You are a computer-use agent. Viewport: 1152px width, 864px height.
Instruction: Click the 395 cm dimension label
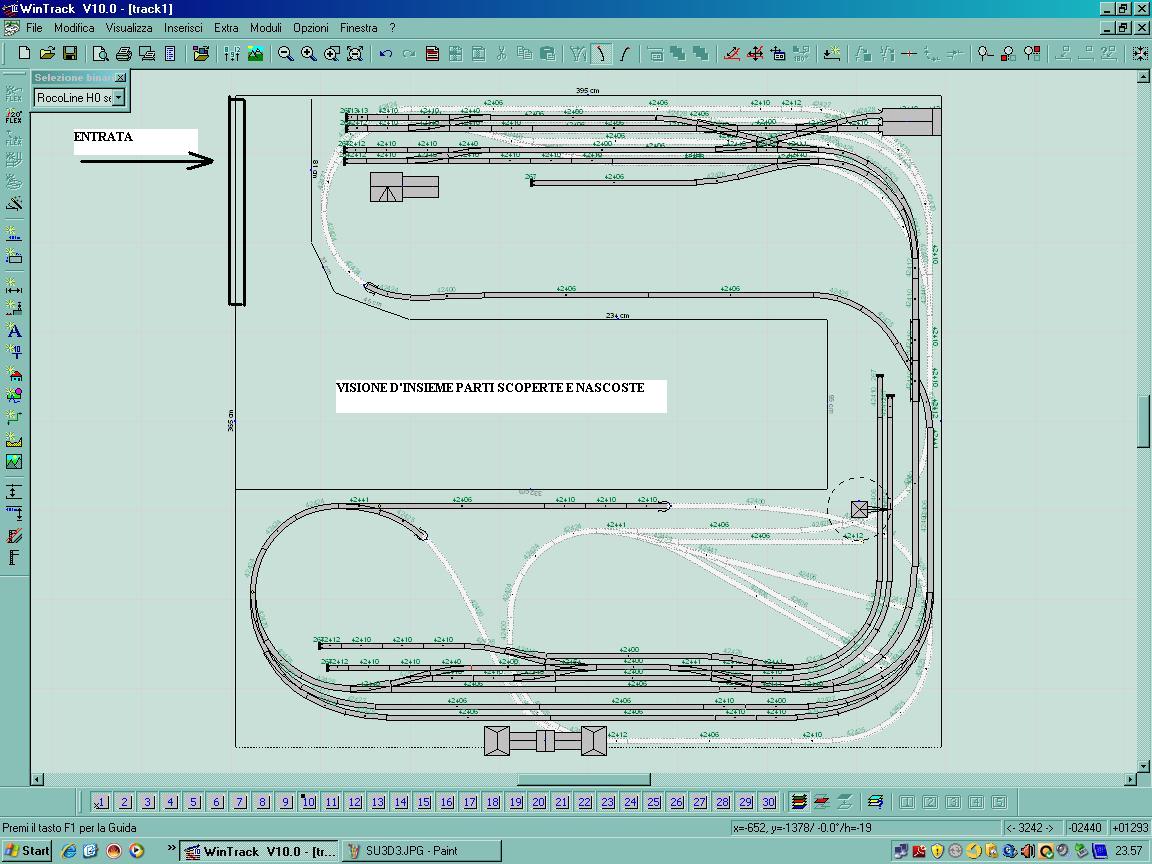(588, 91)
